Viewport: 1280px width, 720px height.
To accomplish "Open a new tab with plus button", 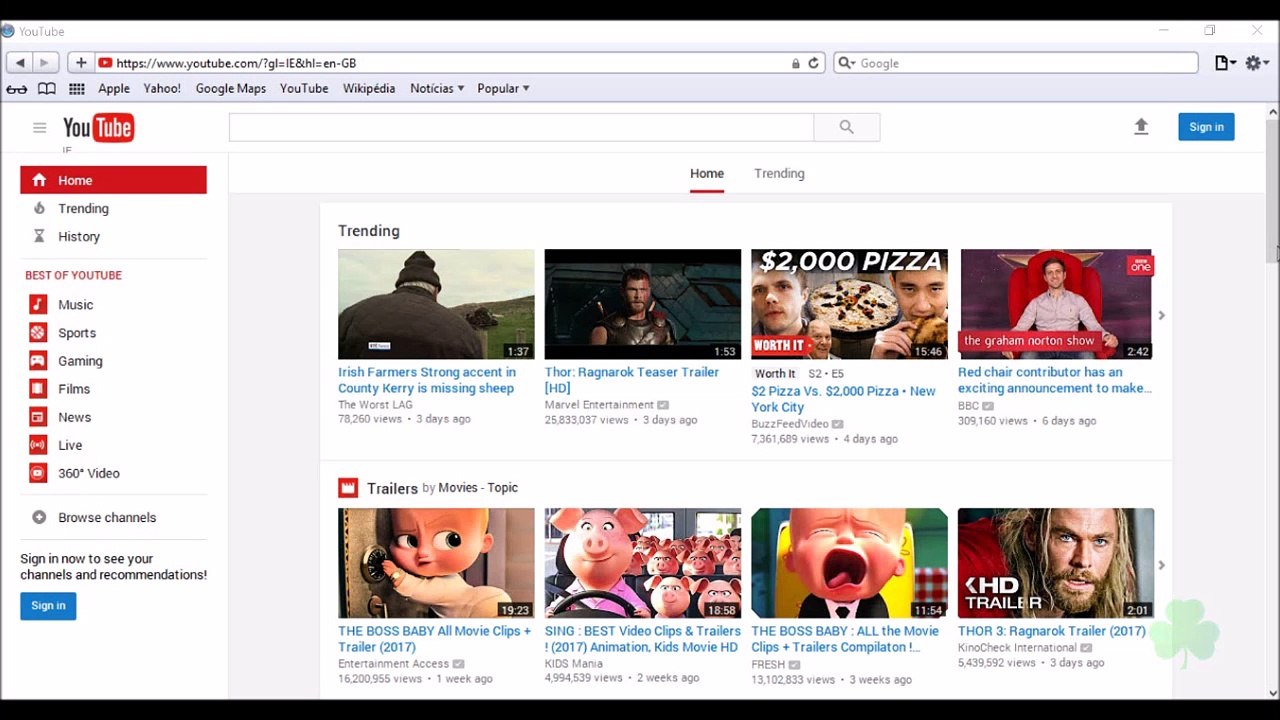I will [x=81, y=63].
